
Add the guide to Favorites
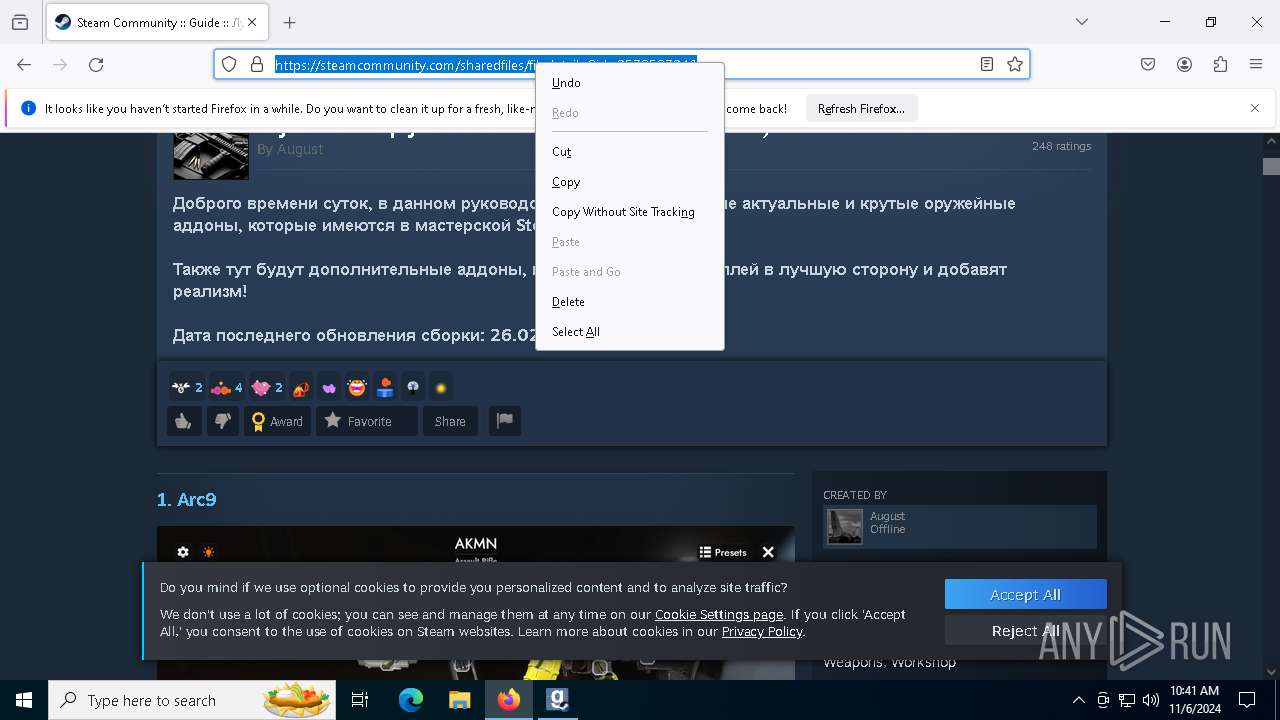click(x=367, y=421)
